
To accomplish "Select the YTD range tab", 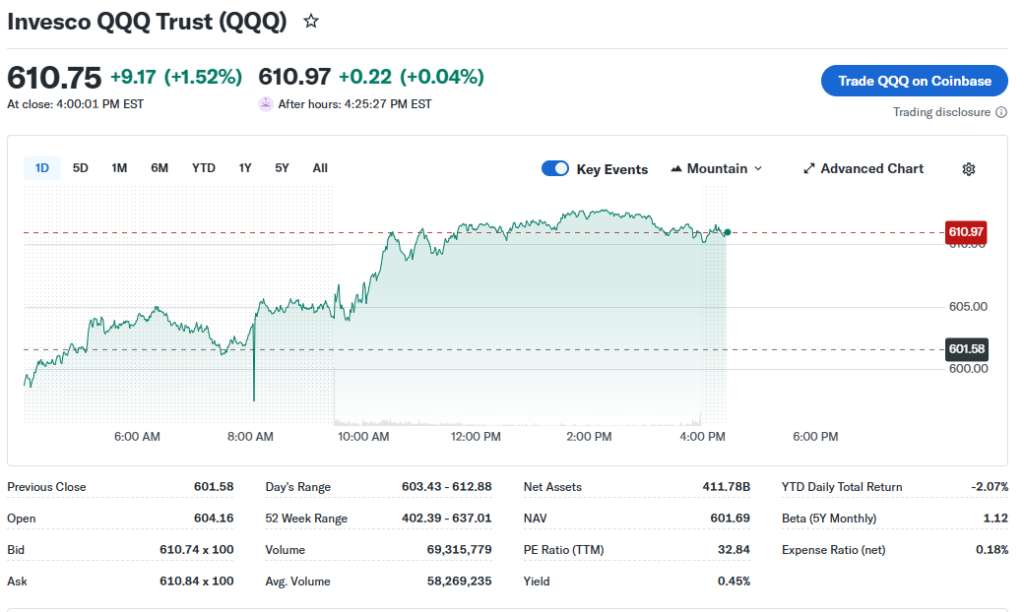I will point(203,168).
